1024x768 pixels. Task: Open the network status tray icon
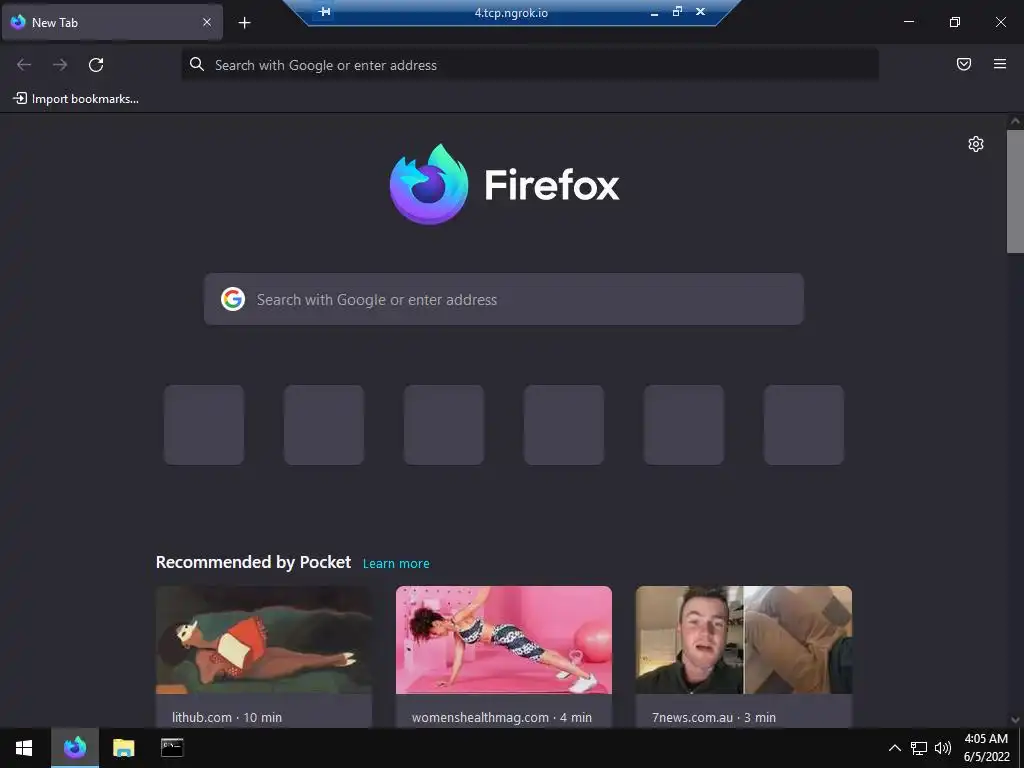(919, 748)
